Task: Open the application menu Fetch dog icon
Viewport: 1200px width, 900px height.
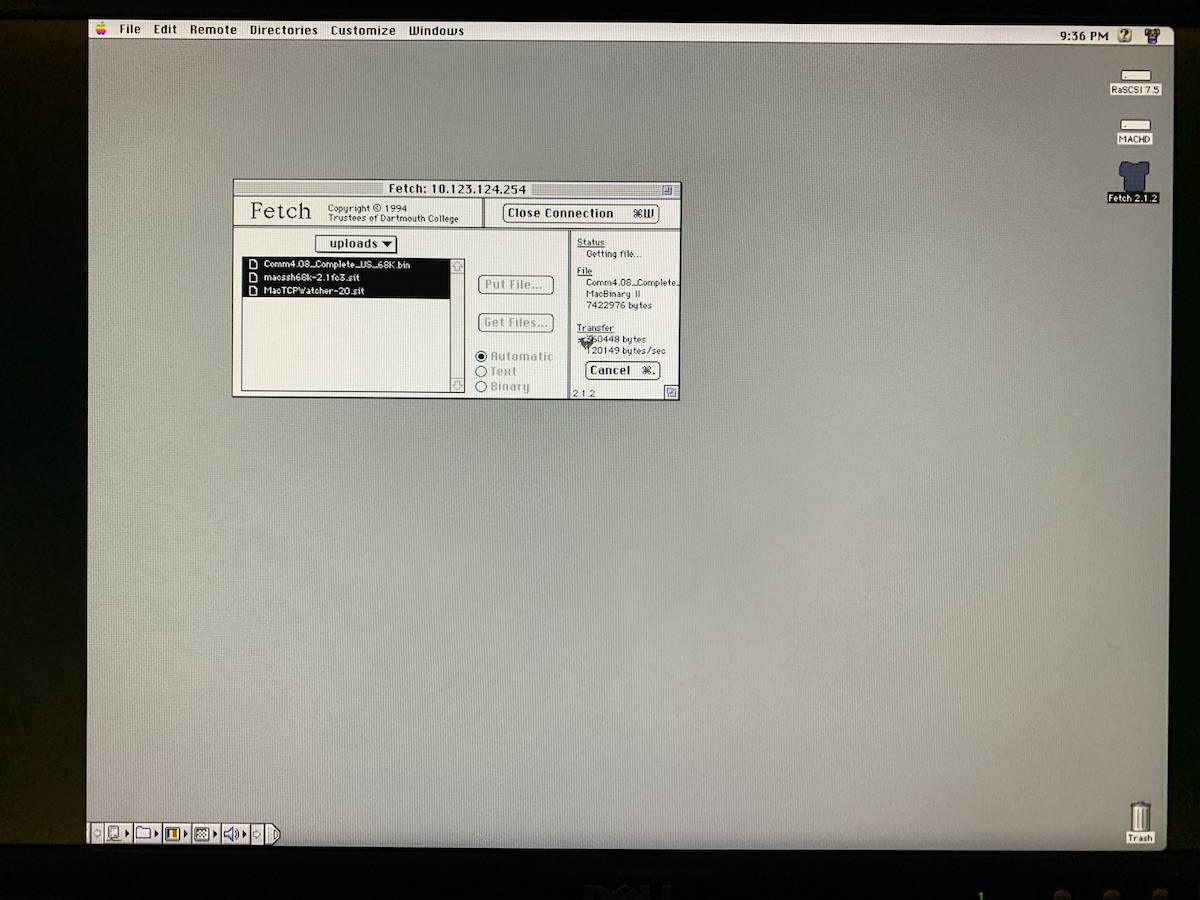Action: click(x=1153, y=35)
